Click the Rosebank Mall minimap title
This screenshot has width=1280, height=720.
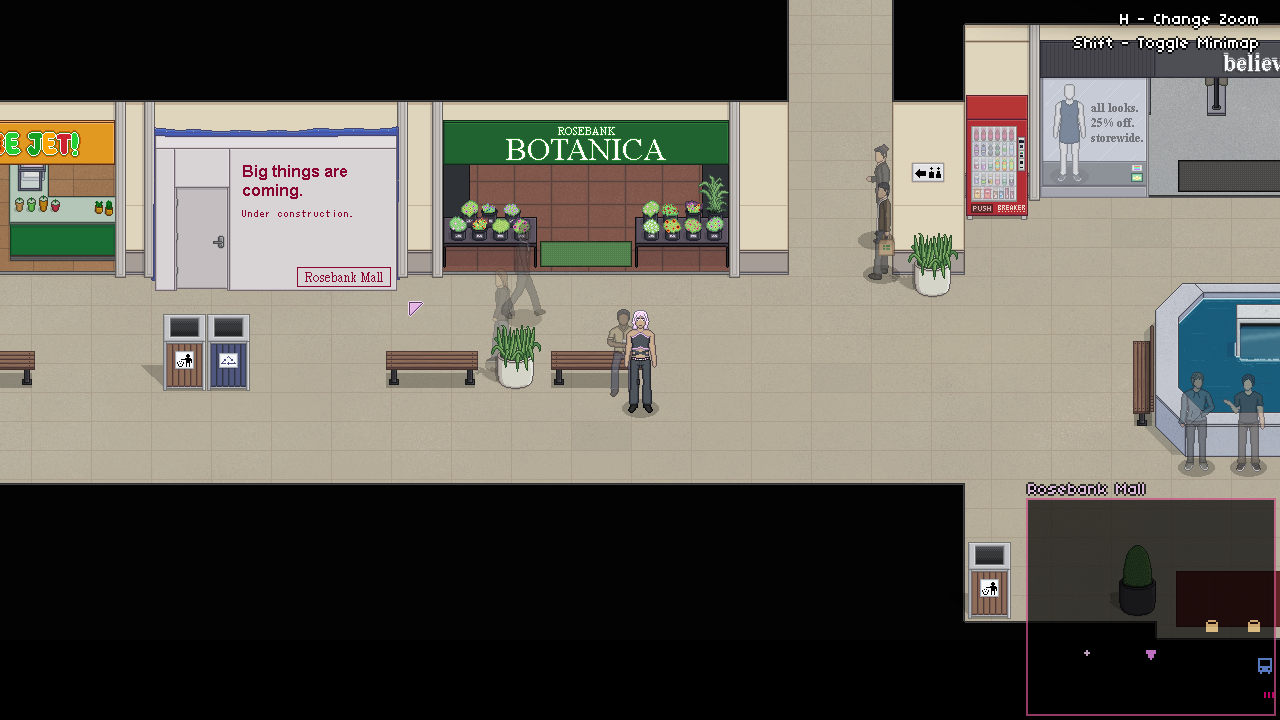click(x=1086, y=489)
